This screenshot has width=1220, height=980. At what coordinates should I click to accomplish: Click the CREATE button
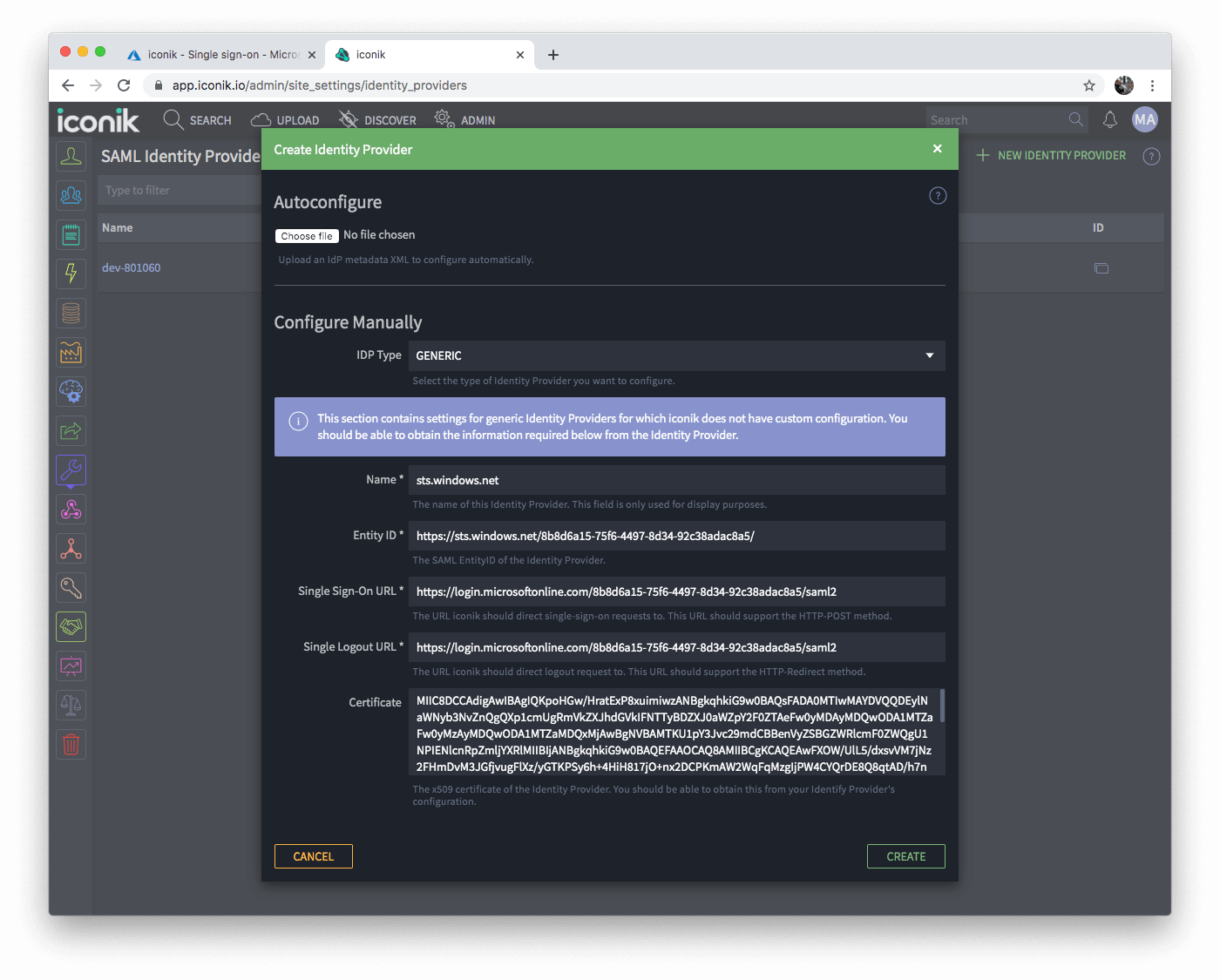point(905,856)
